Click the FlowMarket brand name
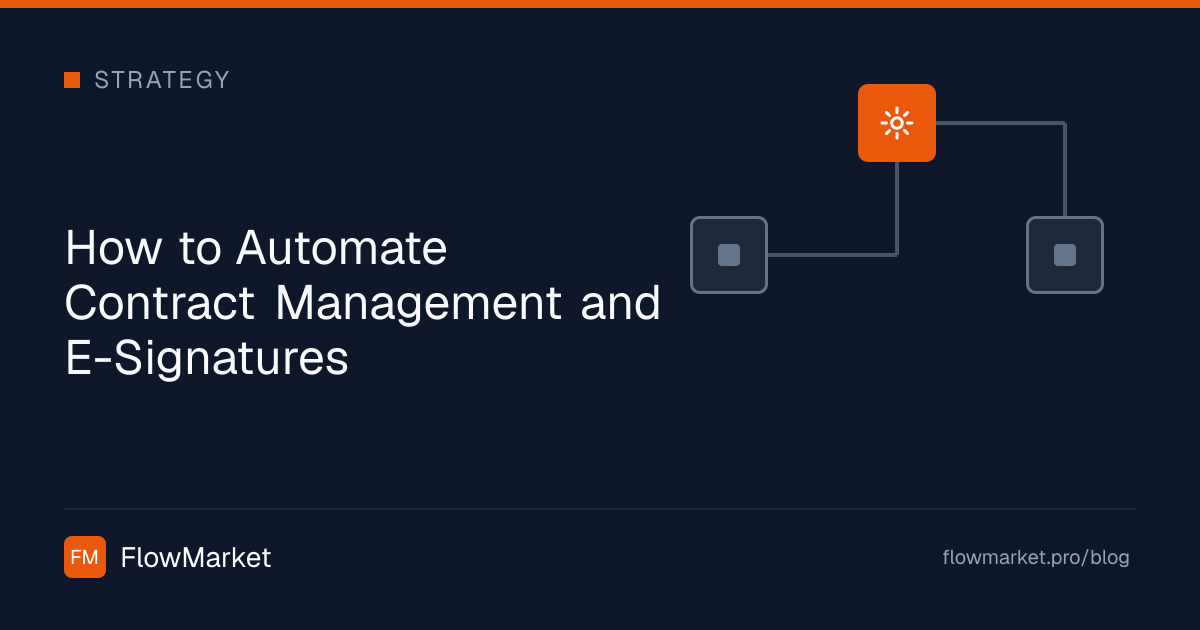Viewport: 1200px width, 630px height. (x=196, y=558)
